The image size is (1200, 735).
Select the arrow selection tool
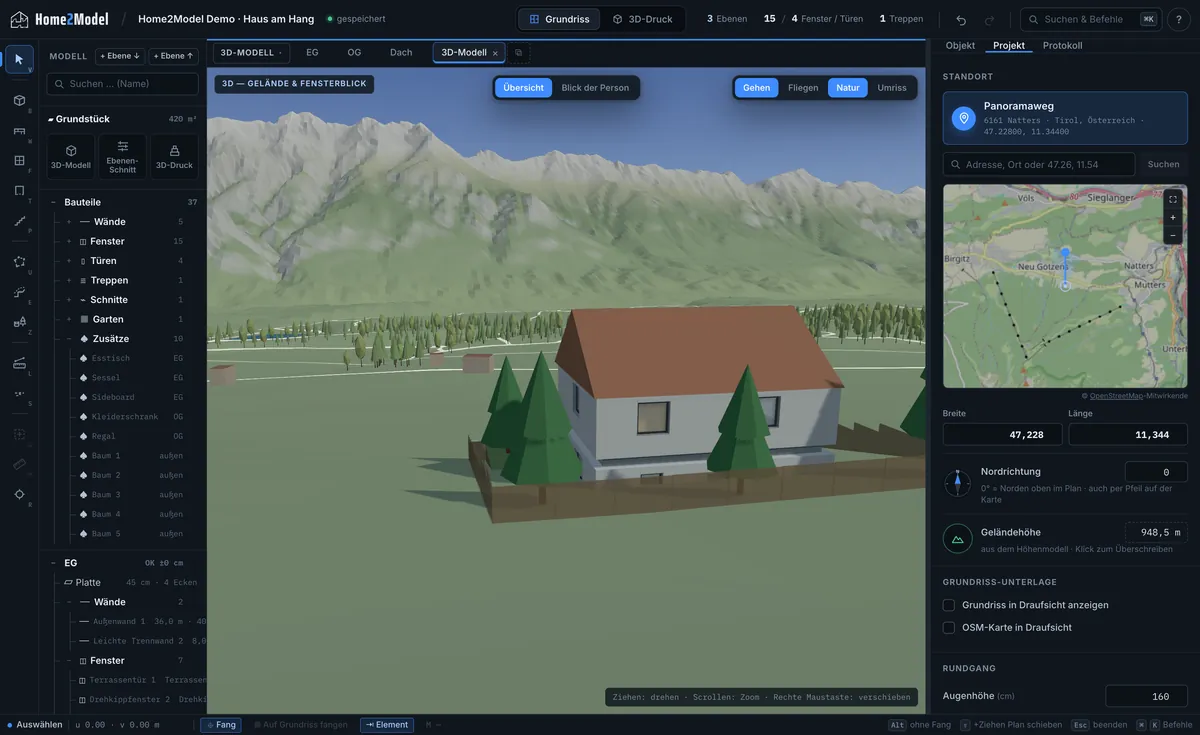[19, 59]
